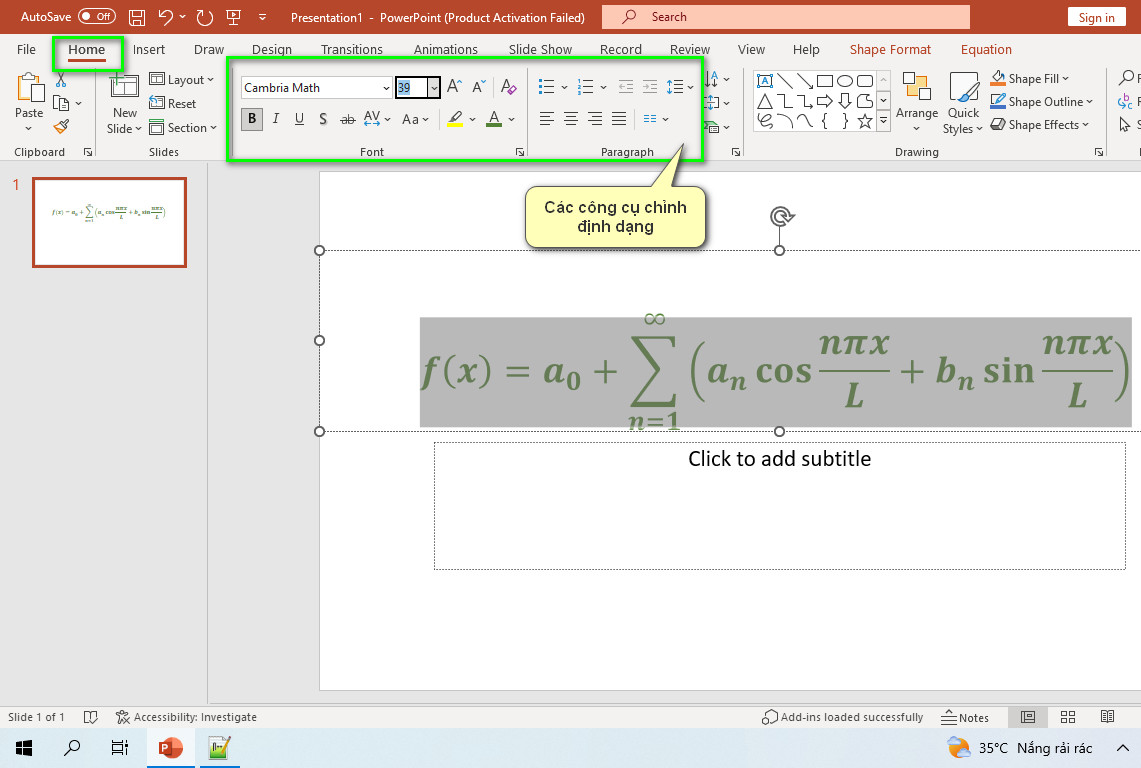This screenshot has width=1141, height=768.
Task: Select slide 1 thumbnail
Action: (x=110, y=223)
